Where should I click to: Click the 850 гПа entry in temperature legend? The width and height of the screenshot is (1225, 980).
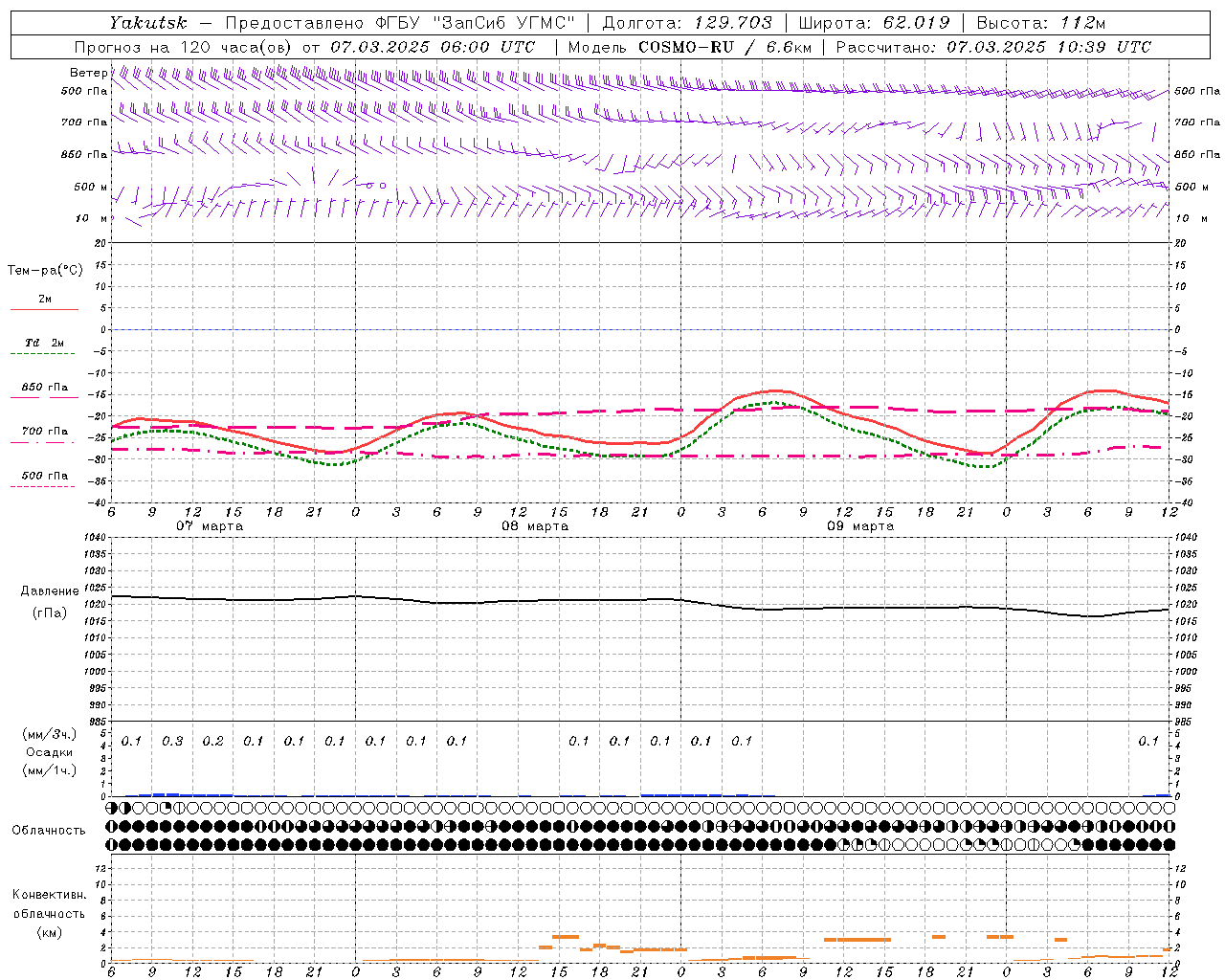[x=44, y=388]
